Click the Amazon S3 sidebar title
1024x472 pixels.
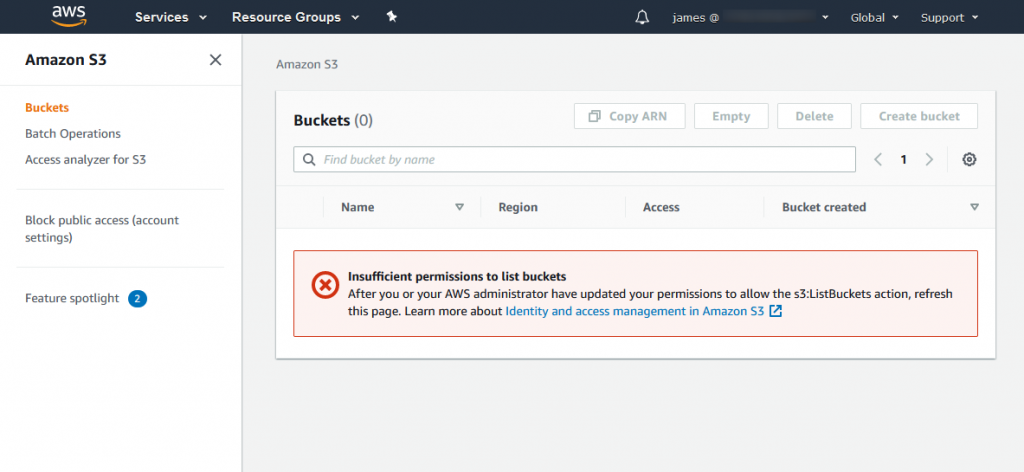click(x=66, y=60)
